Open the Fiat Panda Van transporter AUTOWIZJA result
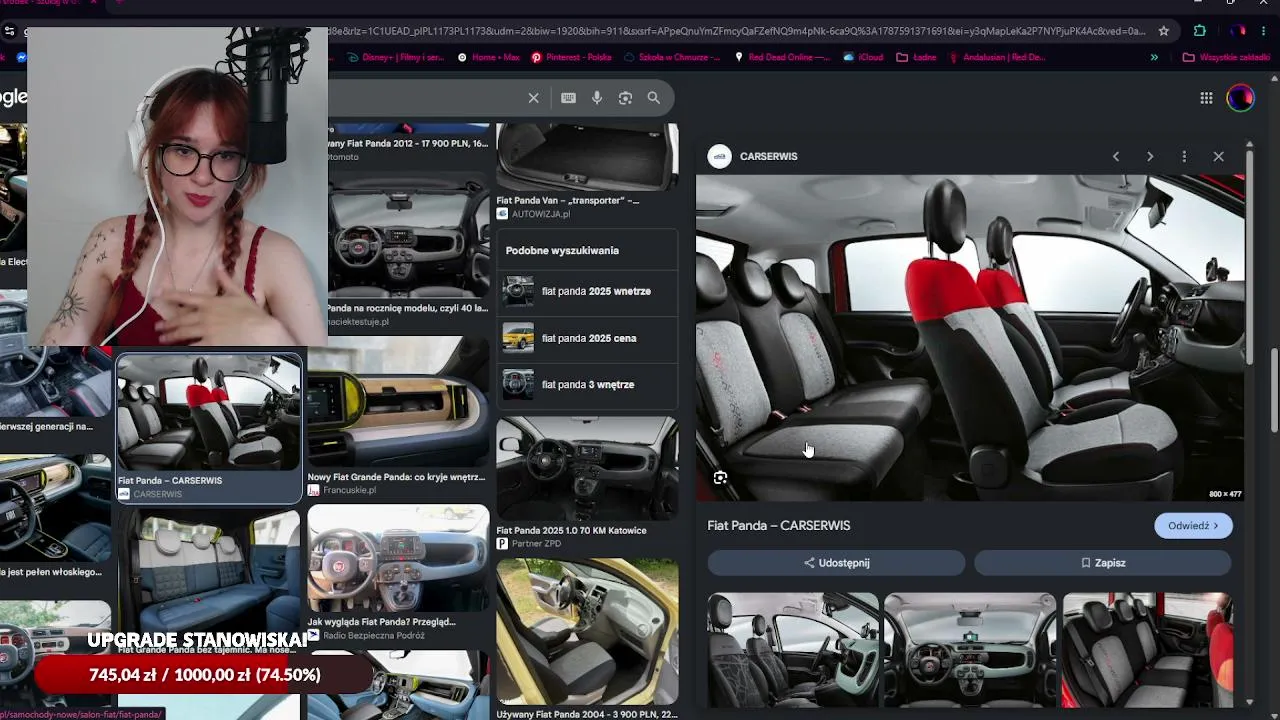1280x720 pixels. (587, 158)
